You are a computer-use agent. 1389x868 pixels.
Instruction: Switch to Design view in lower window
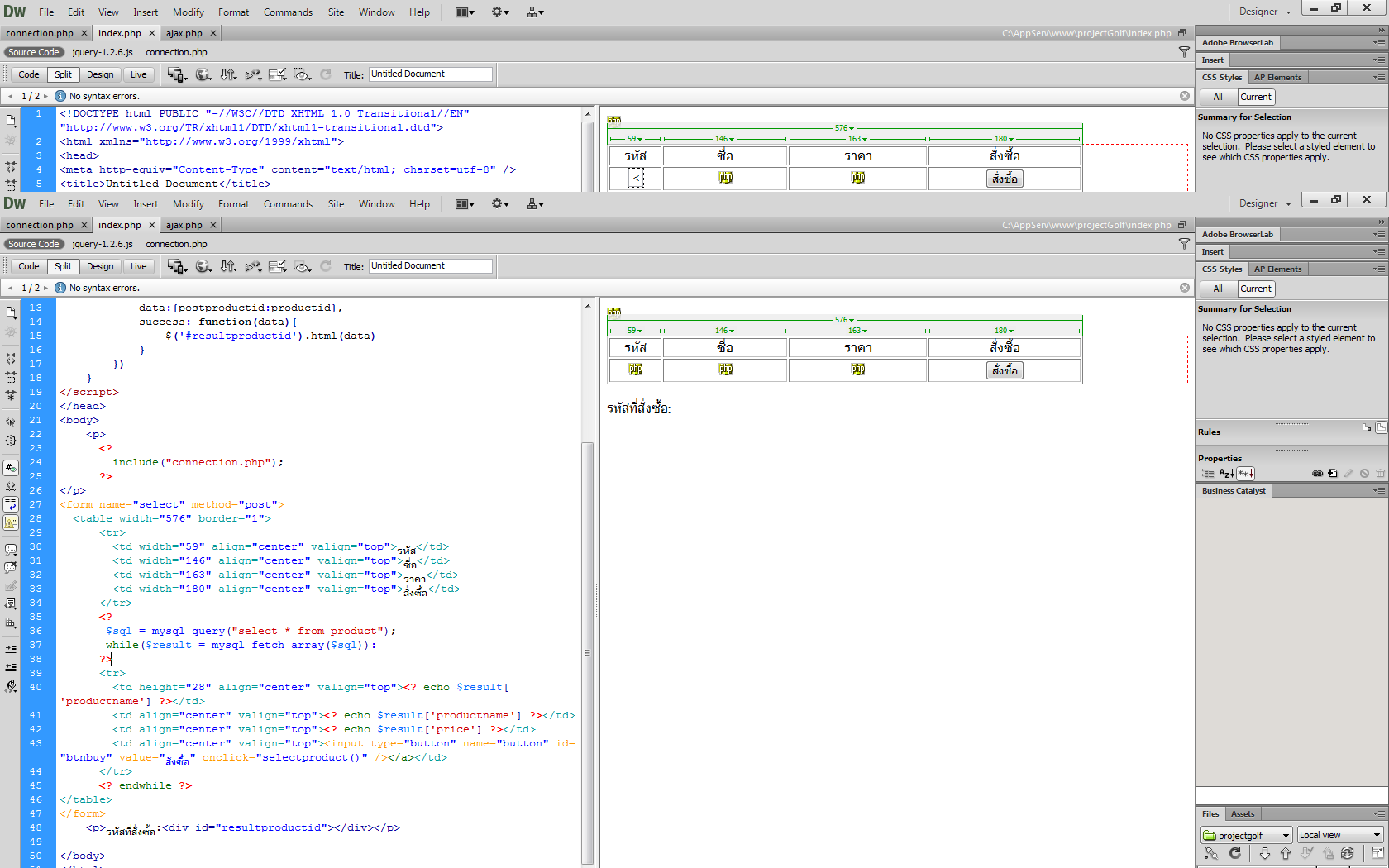100,266
